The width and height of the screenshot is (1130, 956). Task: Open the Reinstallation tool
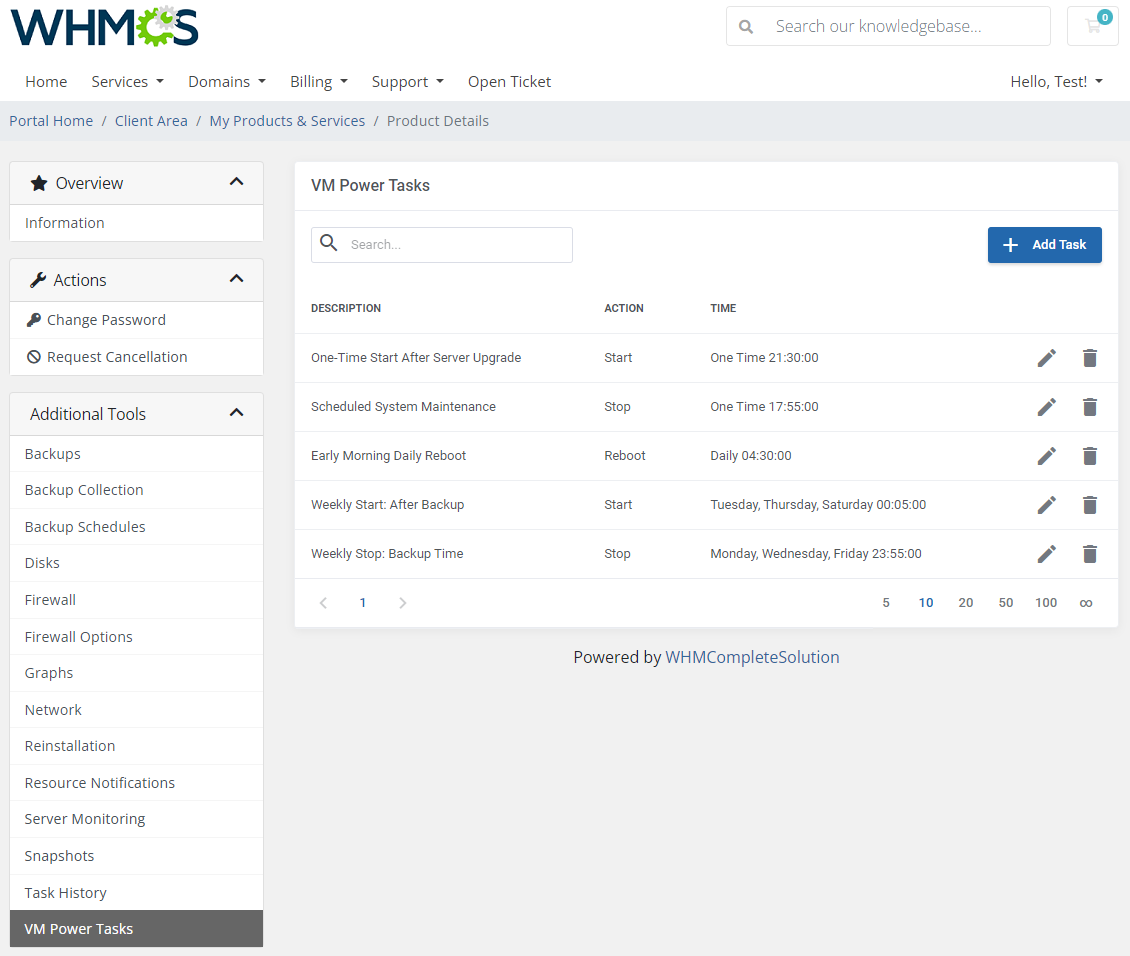[x=136, y=746]
